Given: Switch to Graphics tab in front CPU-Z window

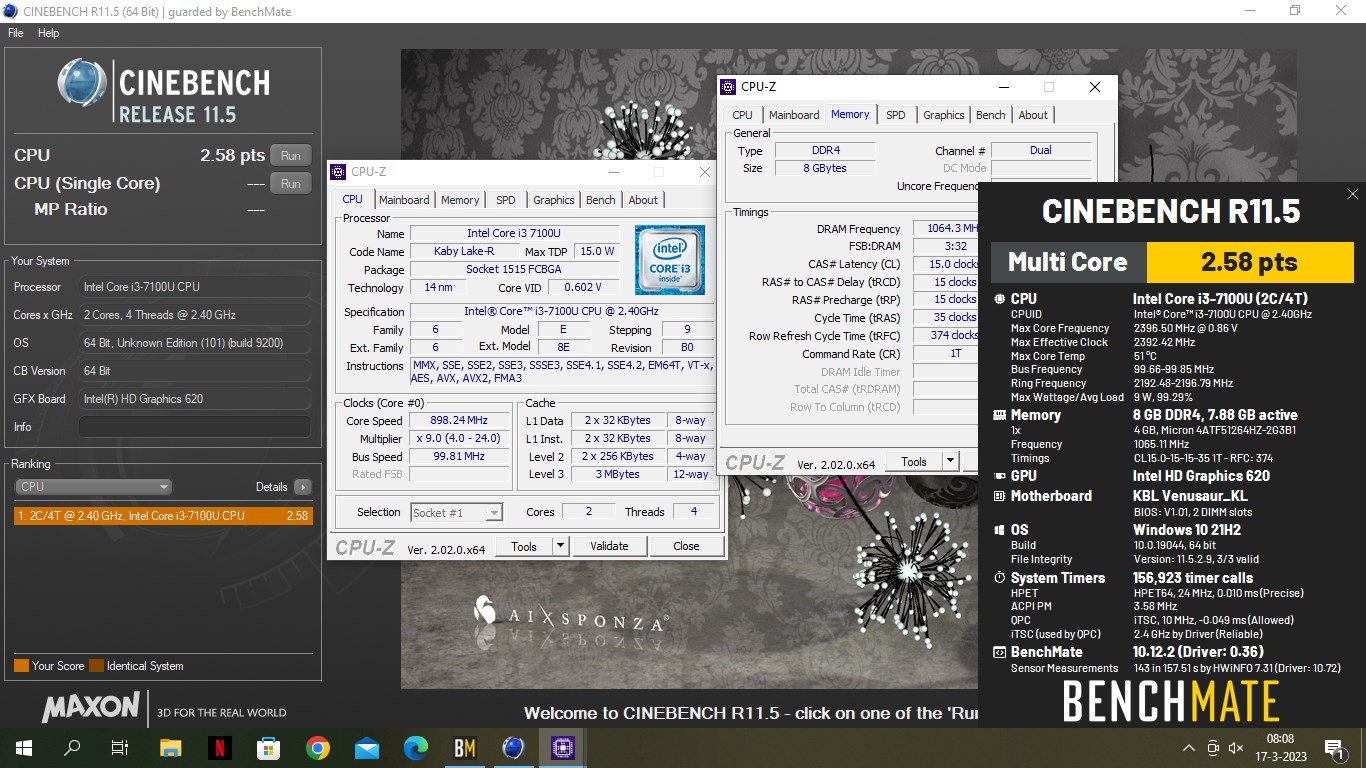Looking at the screenshot, I should 553,200.
